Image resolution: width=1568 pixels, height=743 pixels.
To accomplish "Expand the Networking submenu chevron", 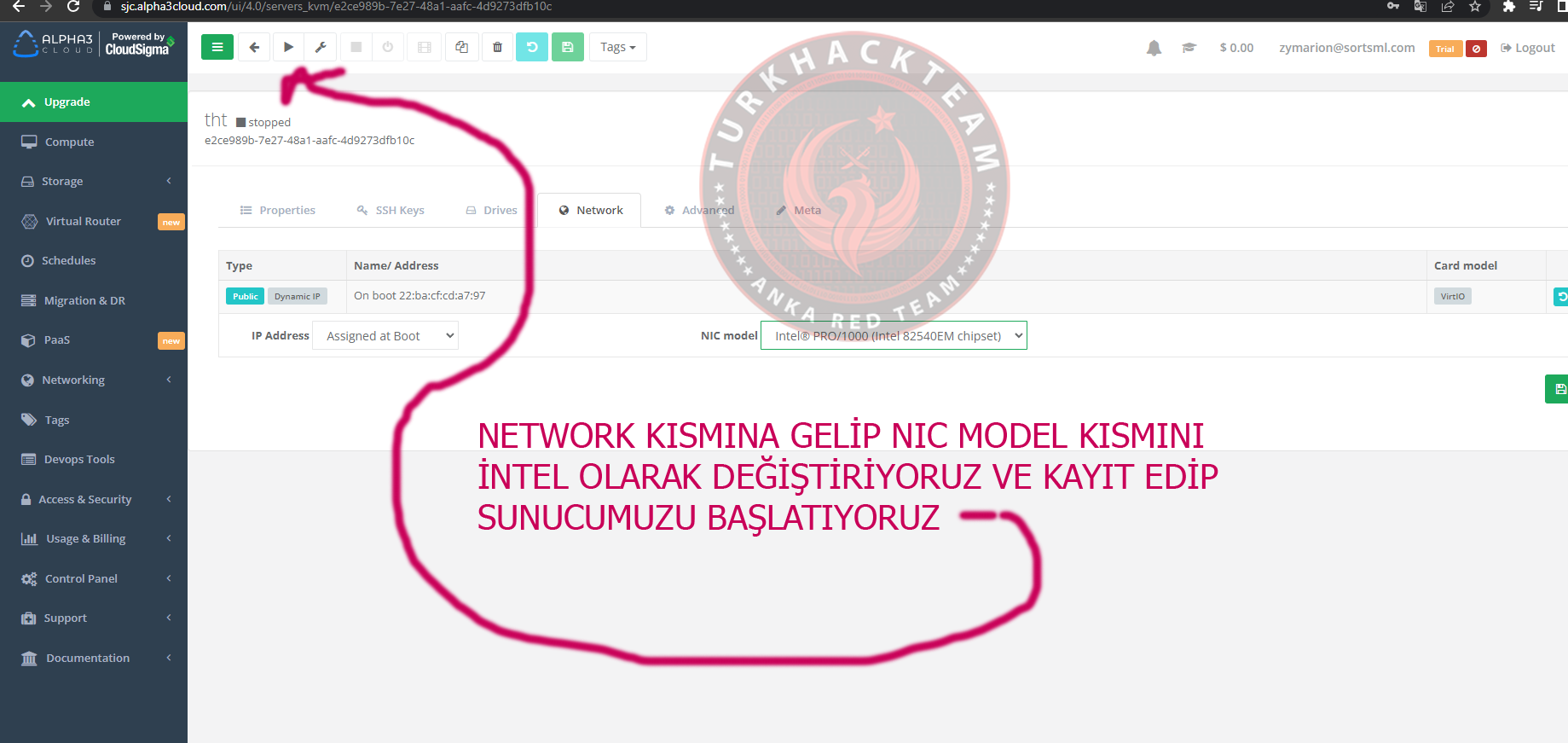I will pos(169,380).
